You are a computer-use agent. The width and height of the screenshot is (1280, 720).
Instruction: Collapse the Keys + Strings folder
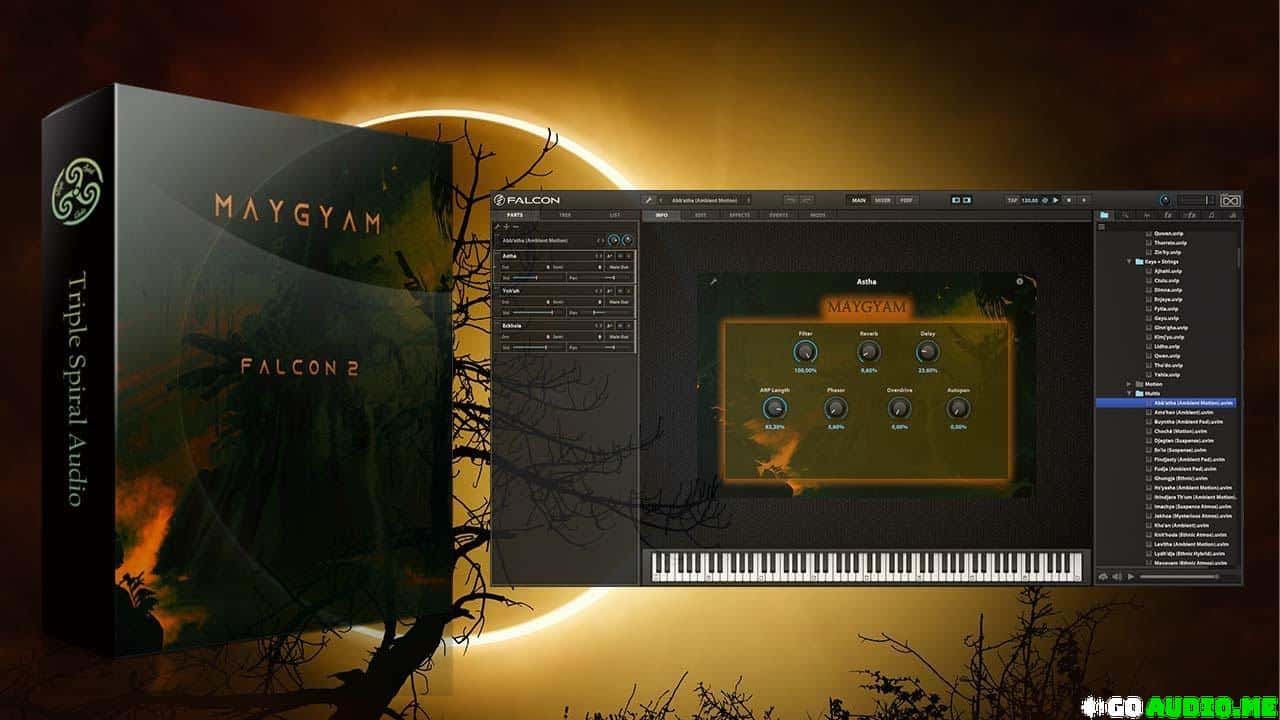tap(1129, 261)
